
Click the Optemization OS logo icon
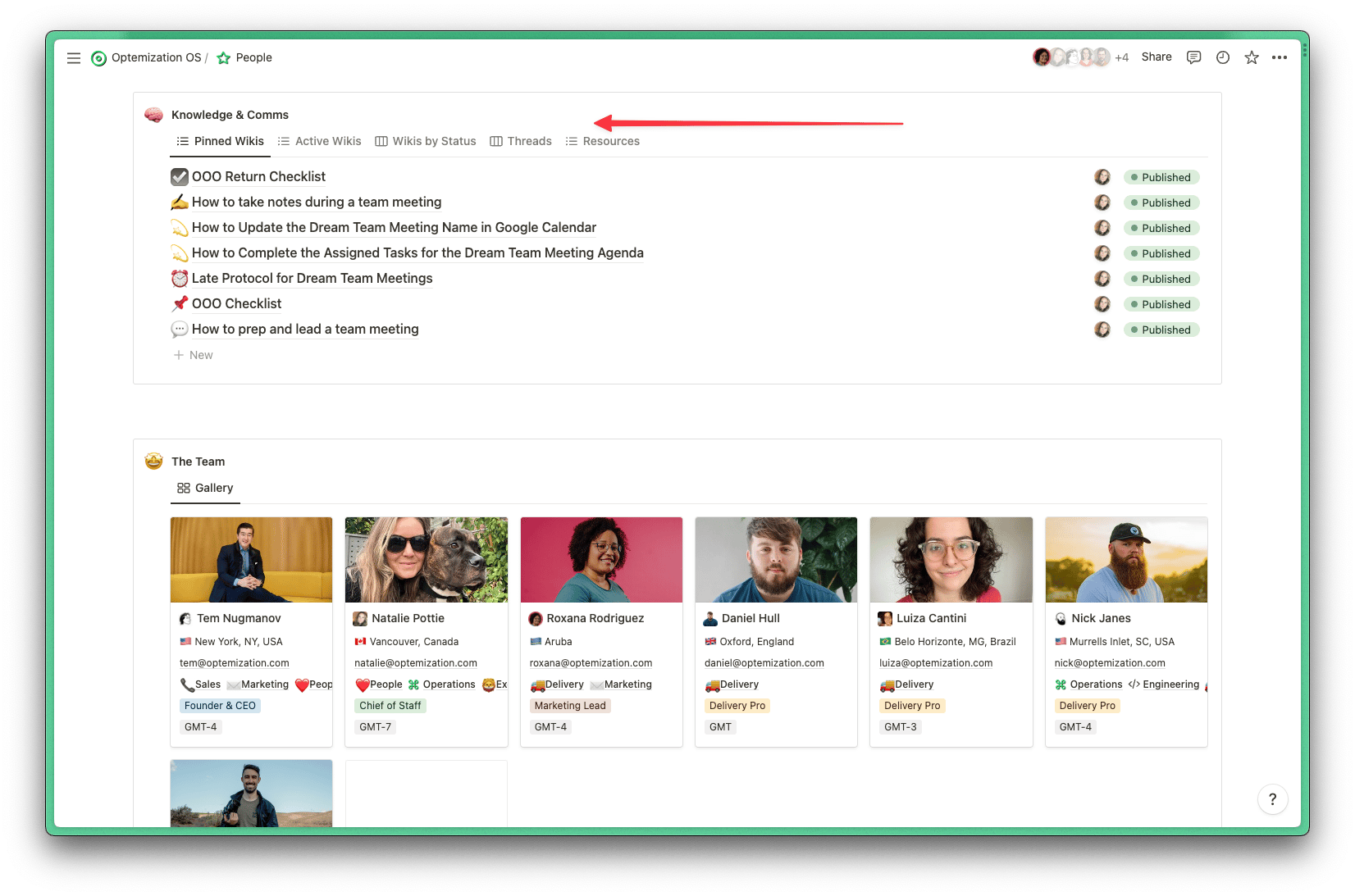99,58
